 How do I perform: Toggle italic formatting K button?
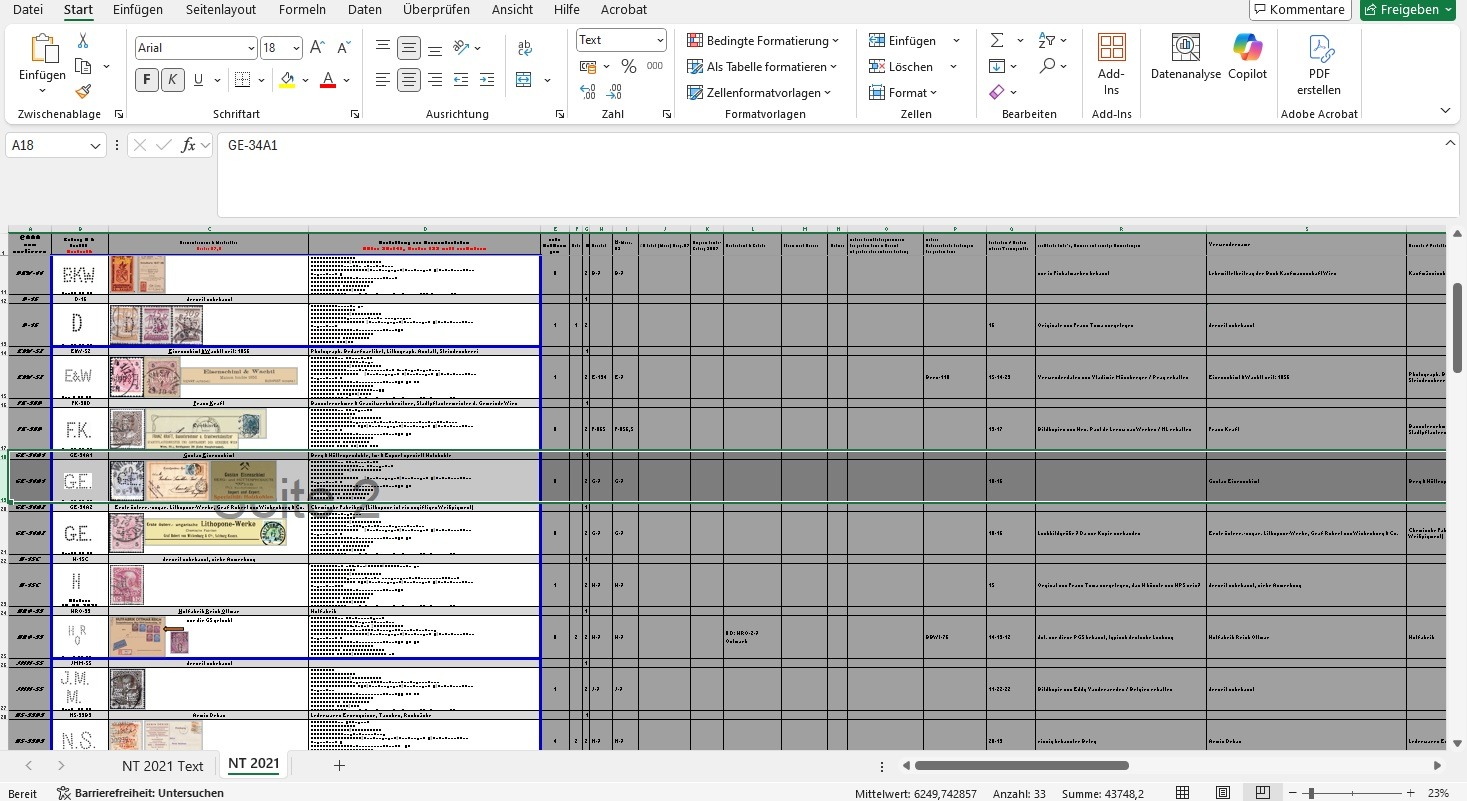click(173, 80)
